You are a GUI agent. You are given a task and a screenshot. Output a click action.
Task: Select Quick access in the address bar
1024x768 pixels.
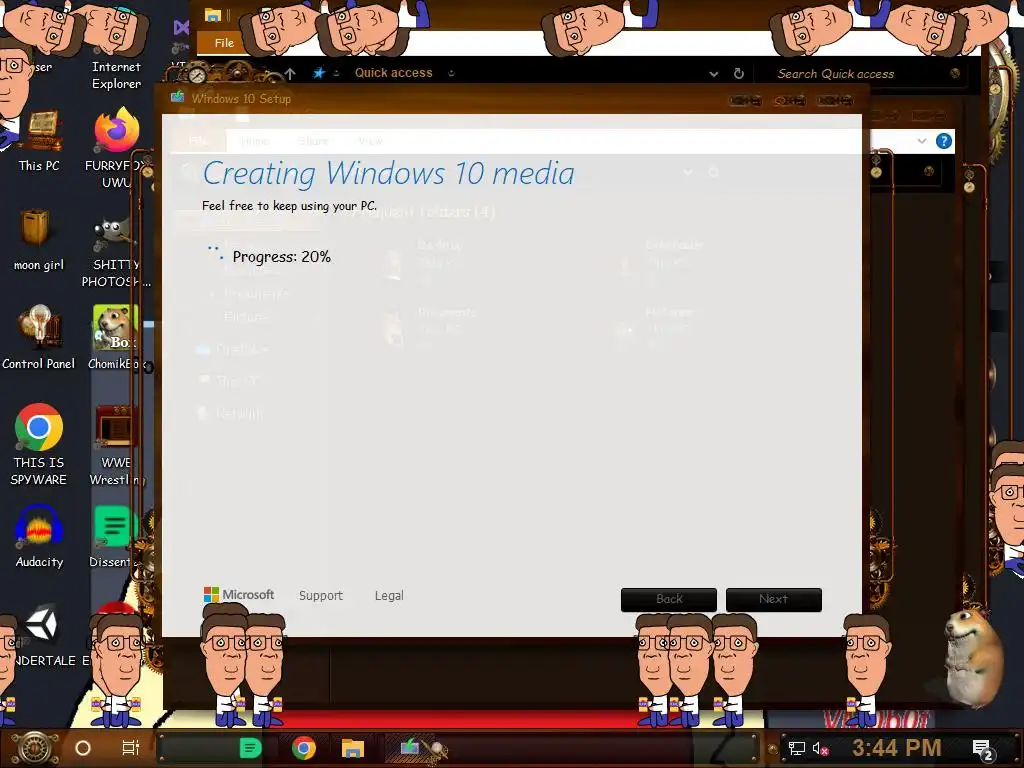[x=393, y=73]
